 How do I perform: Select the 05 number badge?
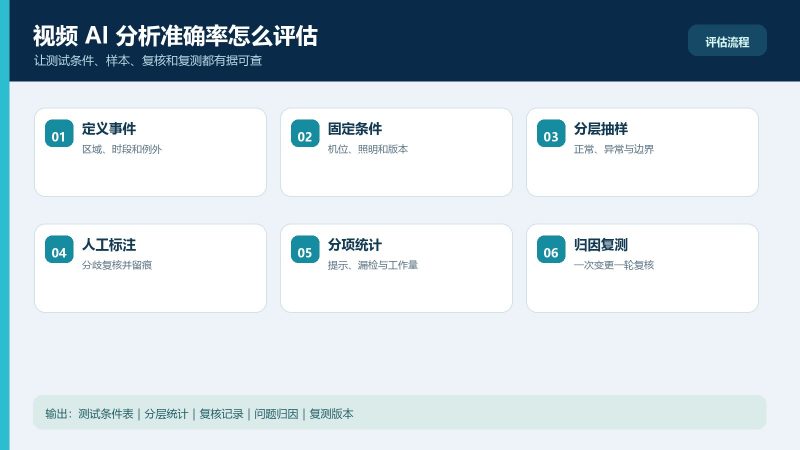305,249
